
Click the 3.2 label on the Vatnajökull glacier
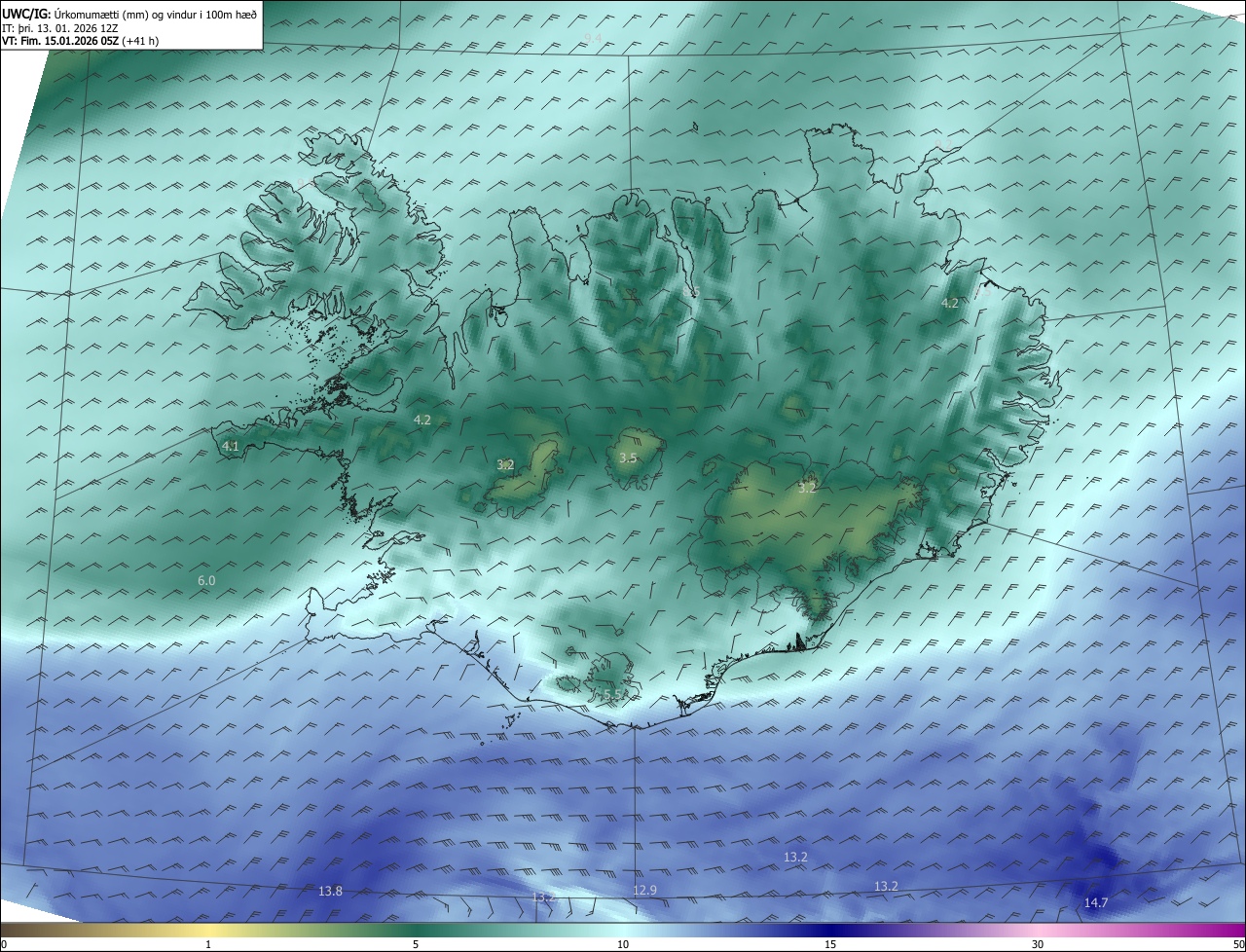click(x=807, y=489)
